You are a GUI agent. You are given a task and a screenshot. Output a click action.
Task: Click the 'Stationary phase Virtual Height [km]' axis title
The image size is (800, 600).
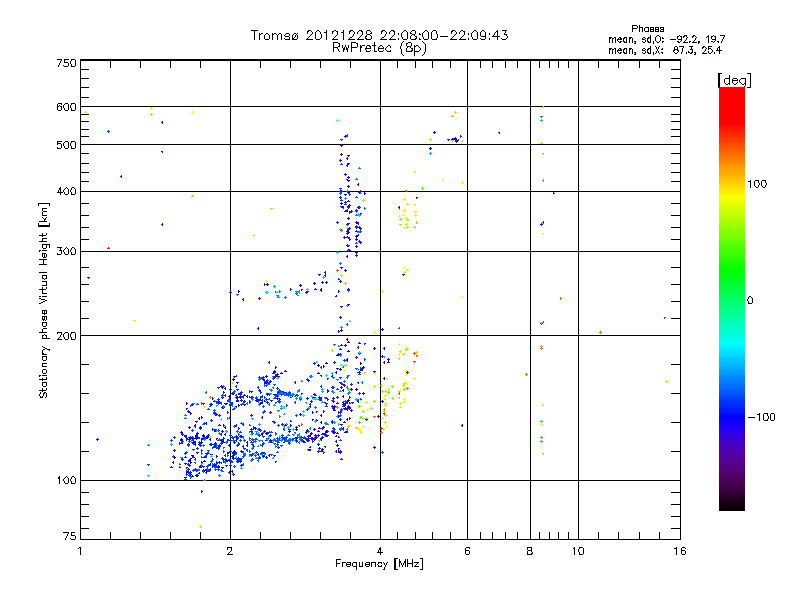pyautogui.click(x=43, y=300)
